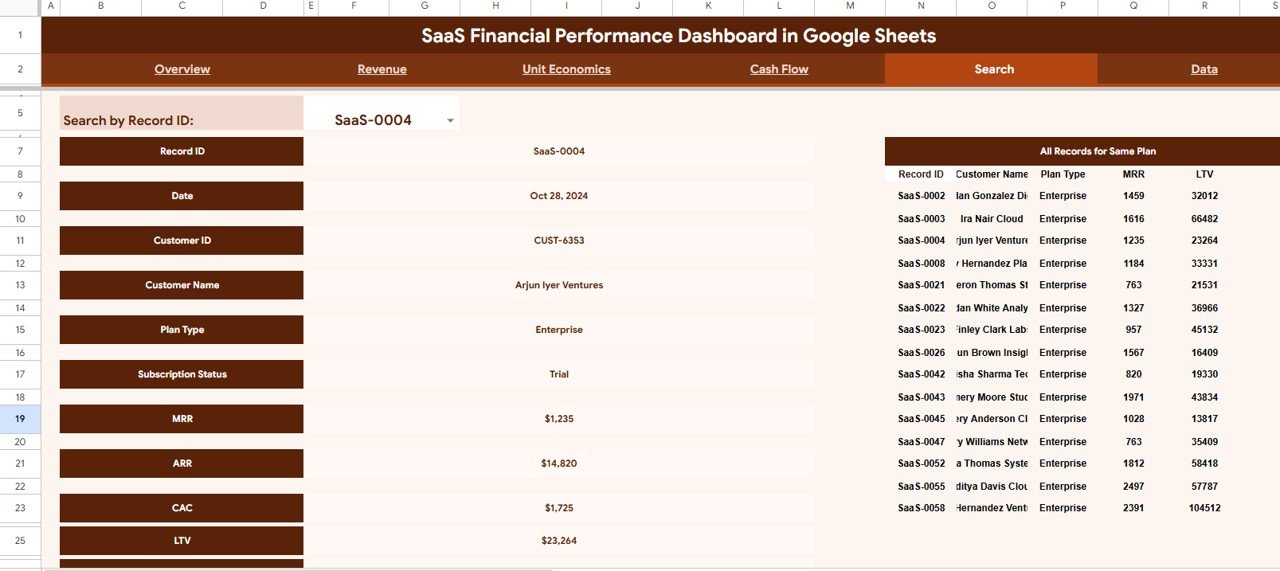
Task: Select the Subscription Status field label
Action: tap(182, 374)
